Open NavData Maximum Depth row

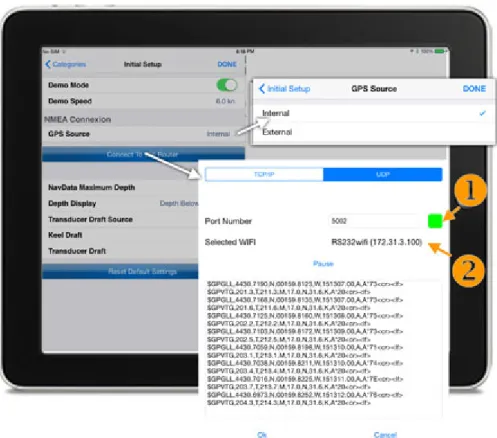click(121, 187)
